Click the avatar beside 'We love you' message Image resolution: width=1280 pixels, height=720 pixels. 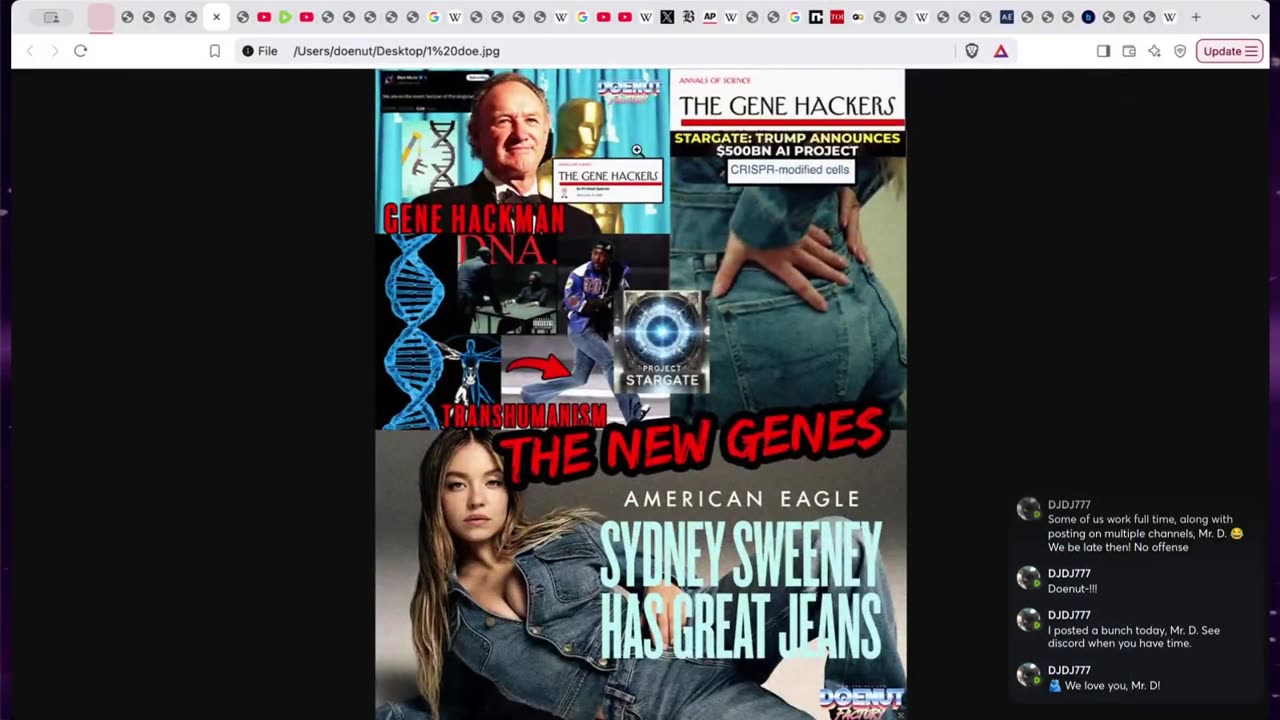[1029, 675]
